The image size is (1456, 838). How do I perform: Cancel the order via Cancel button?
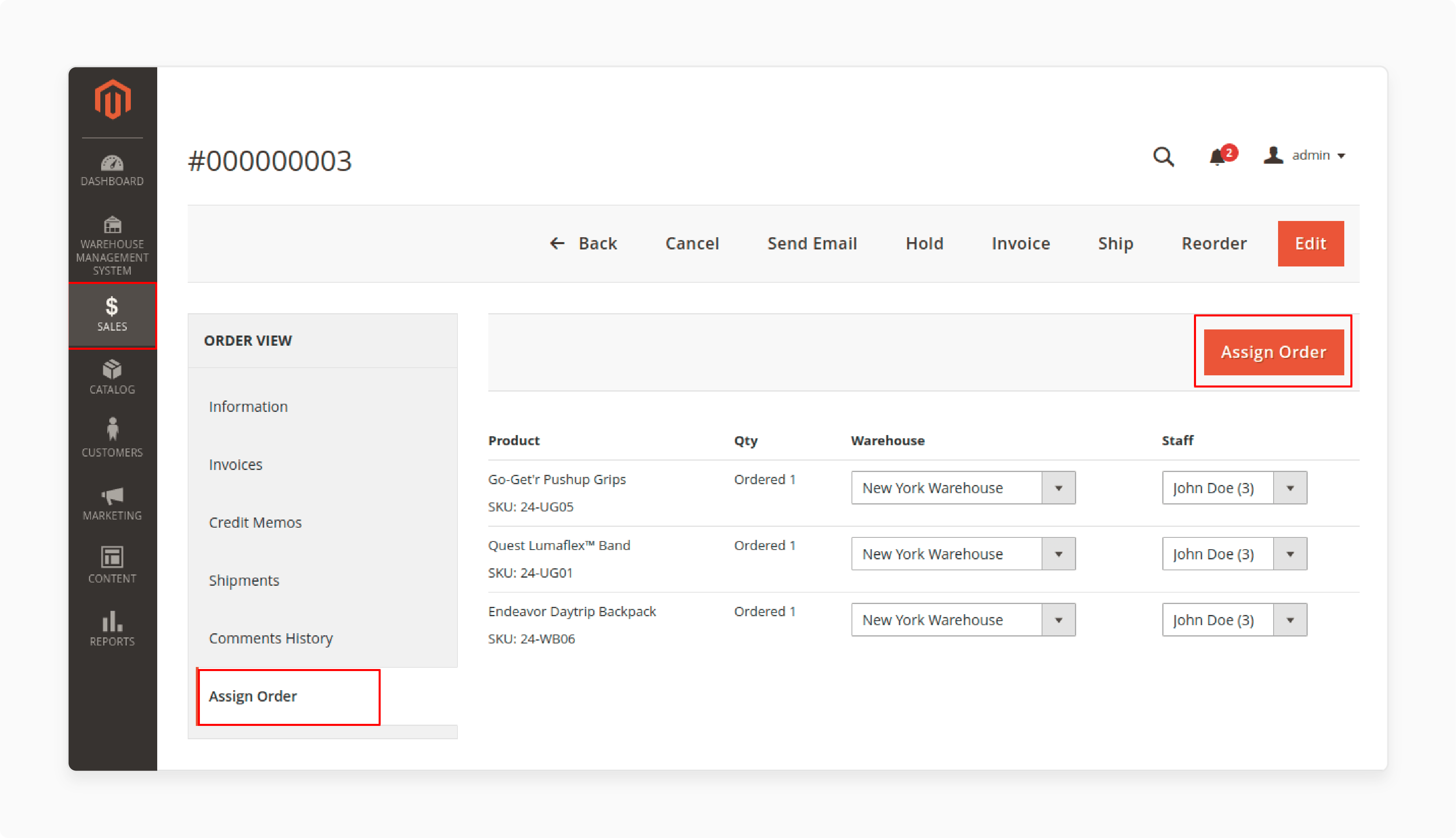click(x=692, y=243)
